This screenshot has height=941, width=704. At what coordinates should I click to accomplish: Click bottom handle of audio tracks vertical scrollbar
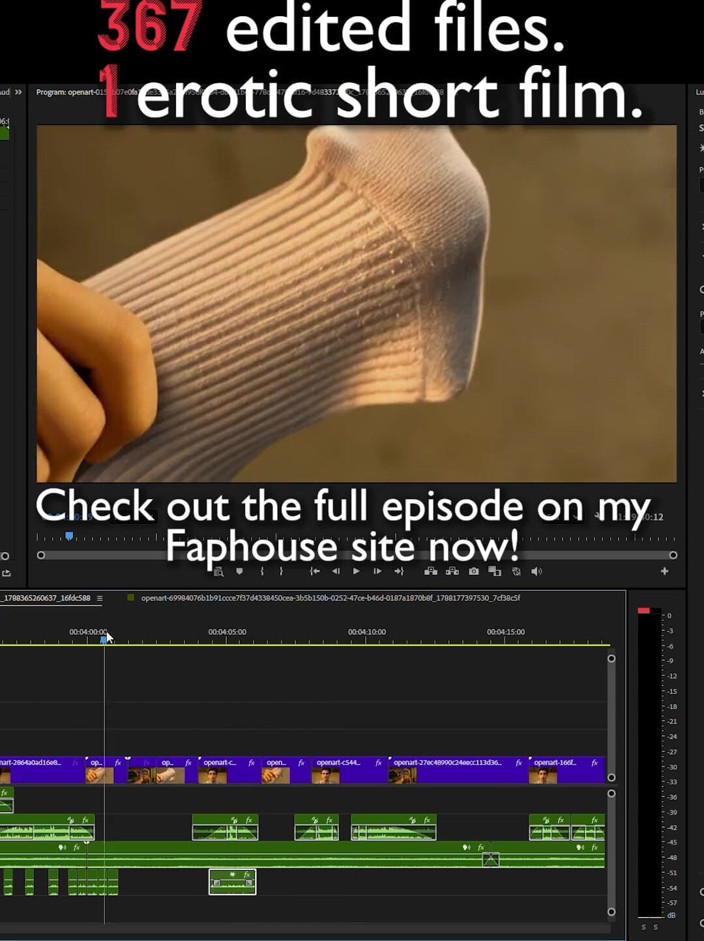pyautogui.click(x=611, y=912)
